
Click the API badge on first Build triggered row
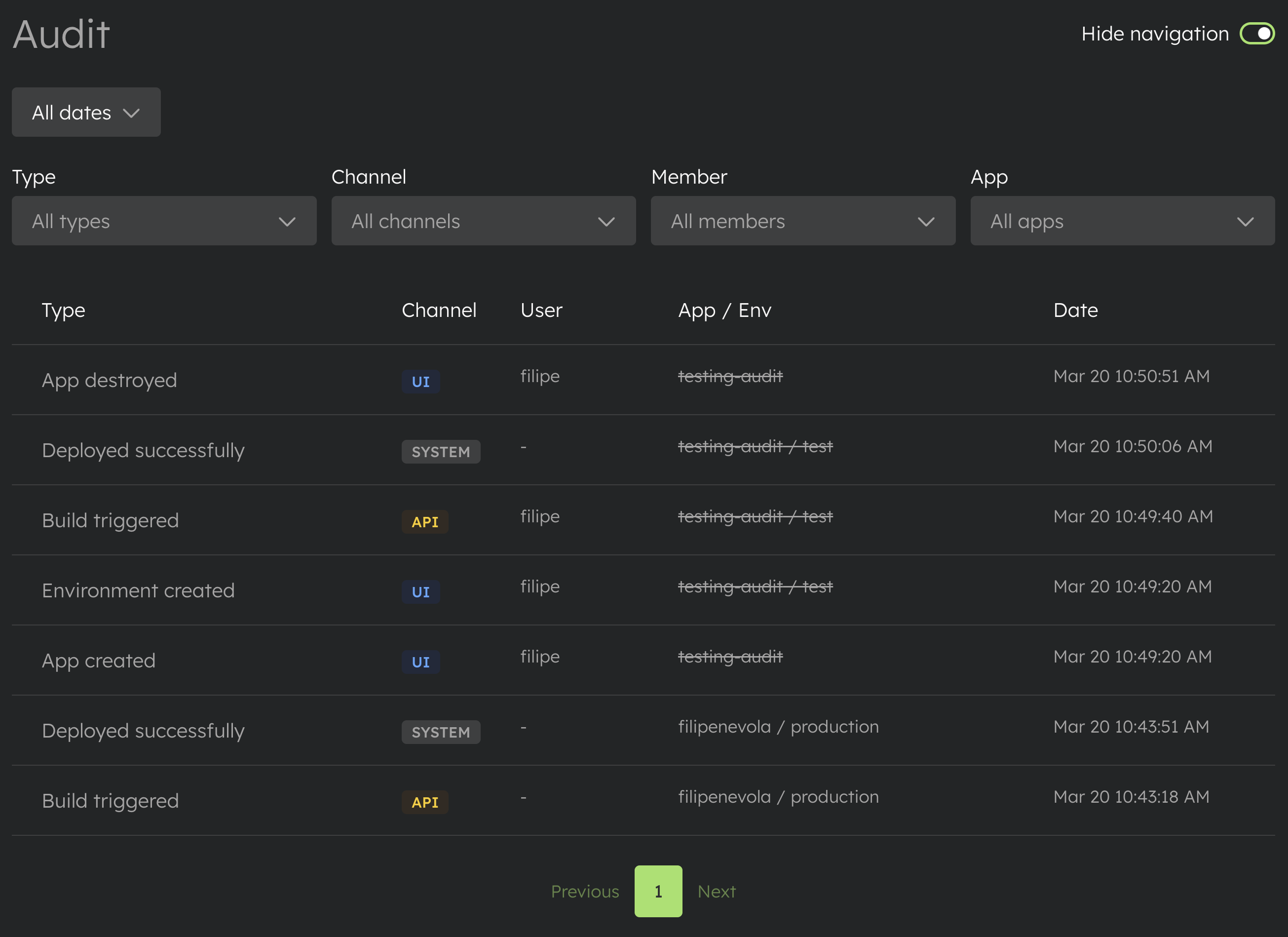tap(425, 521)
